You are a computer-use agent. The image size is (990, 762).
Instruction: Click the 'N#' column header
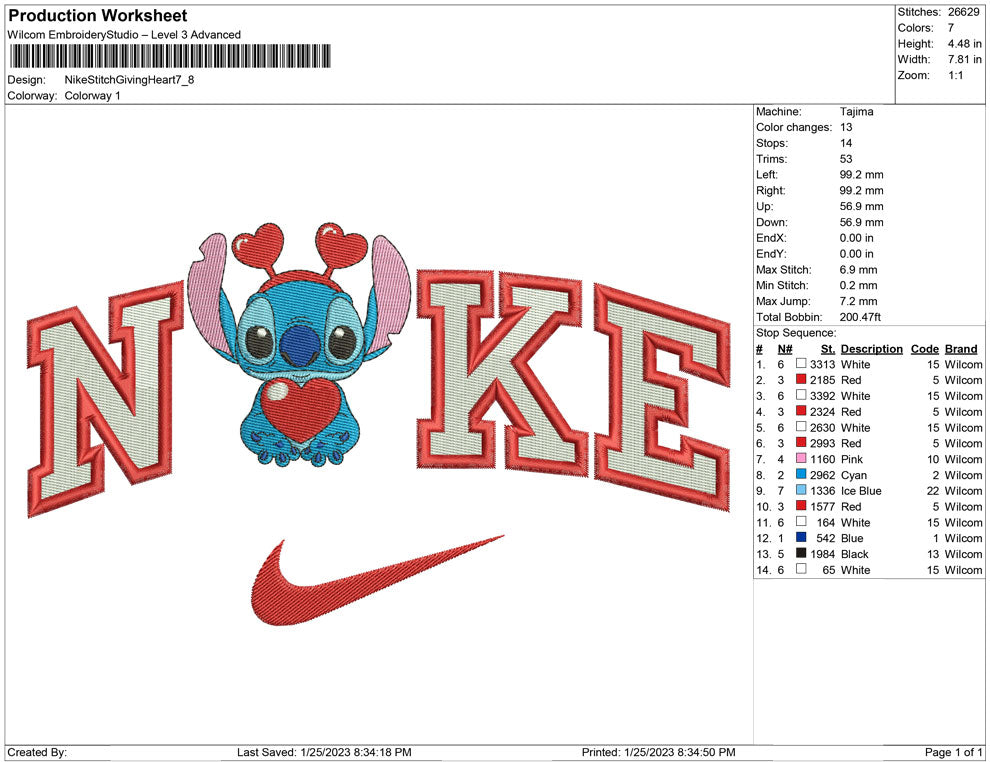pyautogui.click(x=785, y=348)
